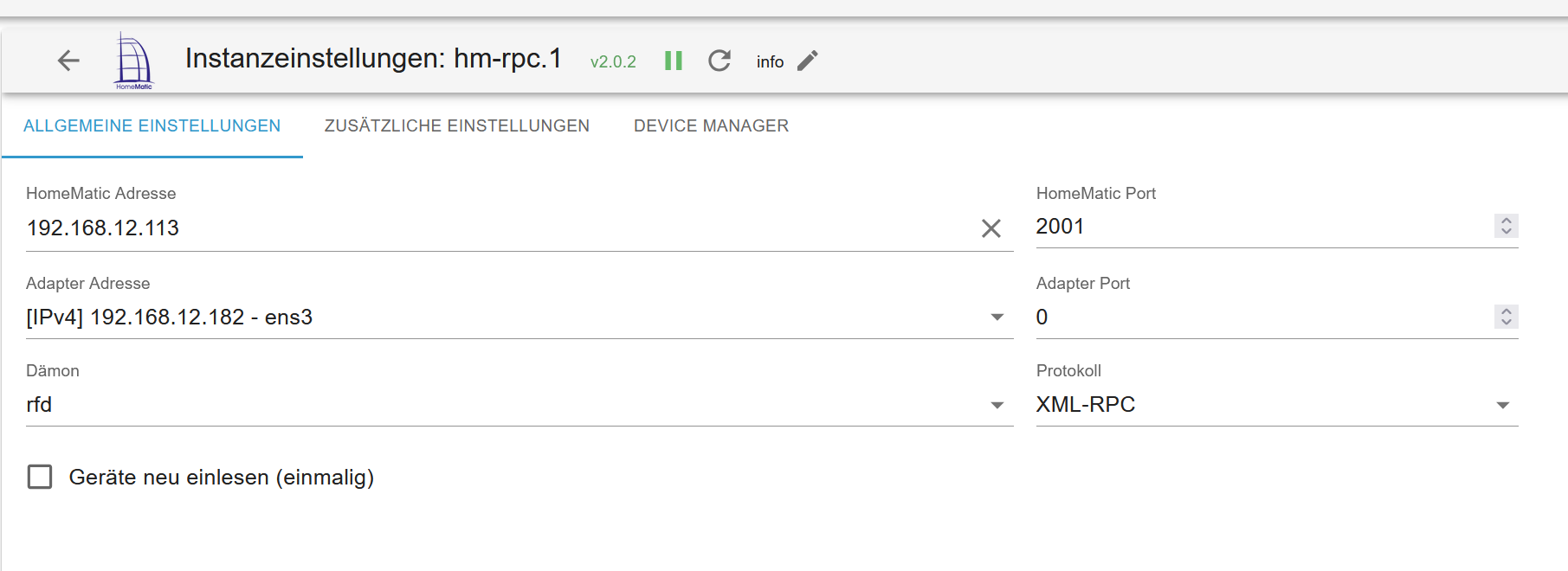Pause the hm-rpc.1 instance
1568x571 pixels.
point(674,61)
